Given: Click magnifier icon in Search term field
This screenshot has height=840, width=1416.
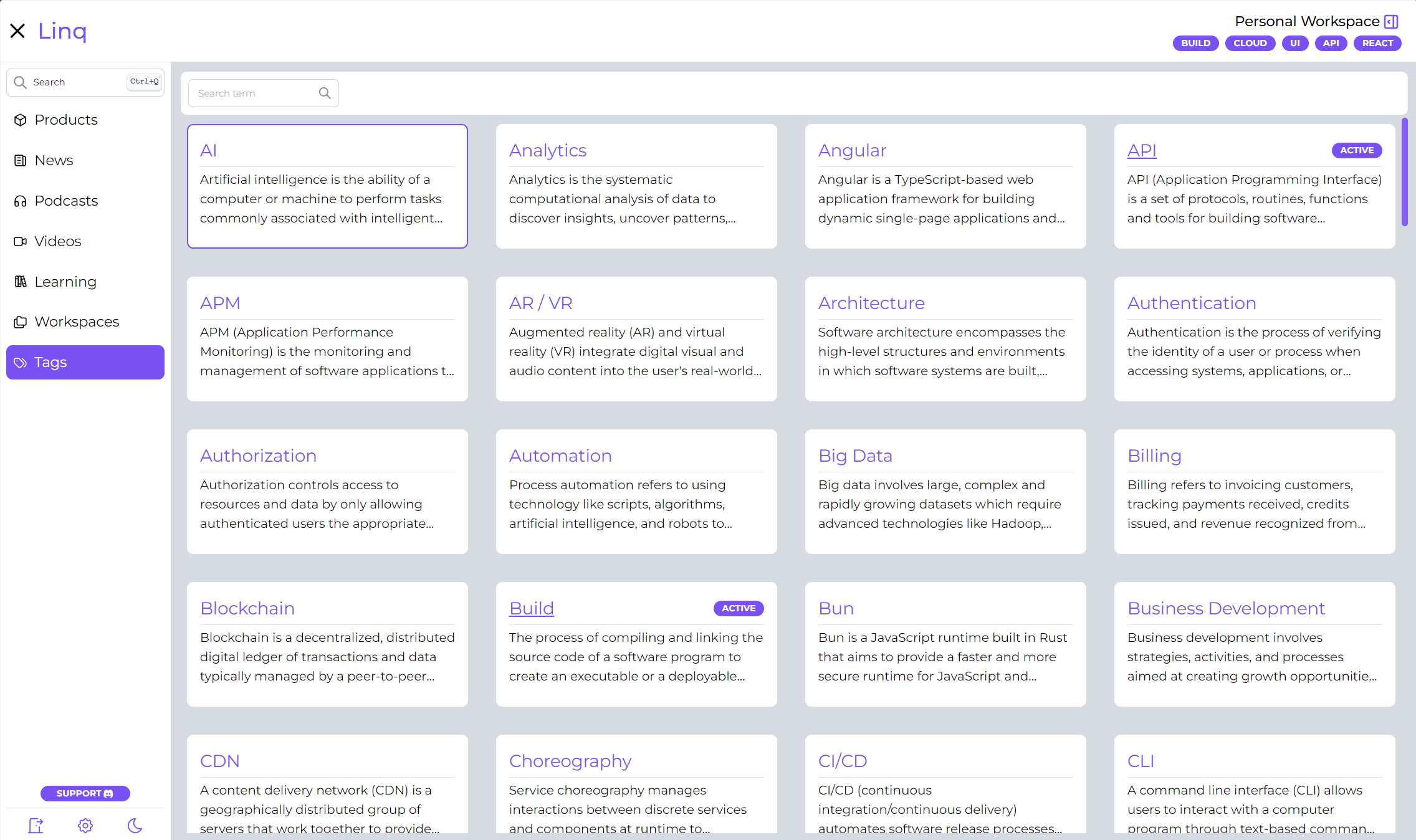Looking at the screenshot, I should tap(325, 93).
